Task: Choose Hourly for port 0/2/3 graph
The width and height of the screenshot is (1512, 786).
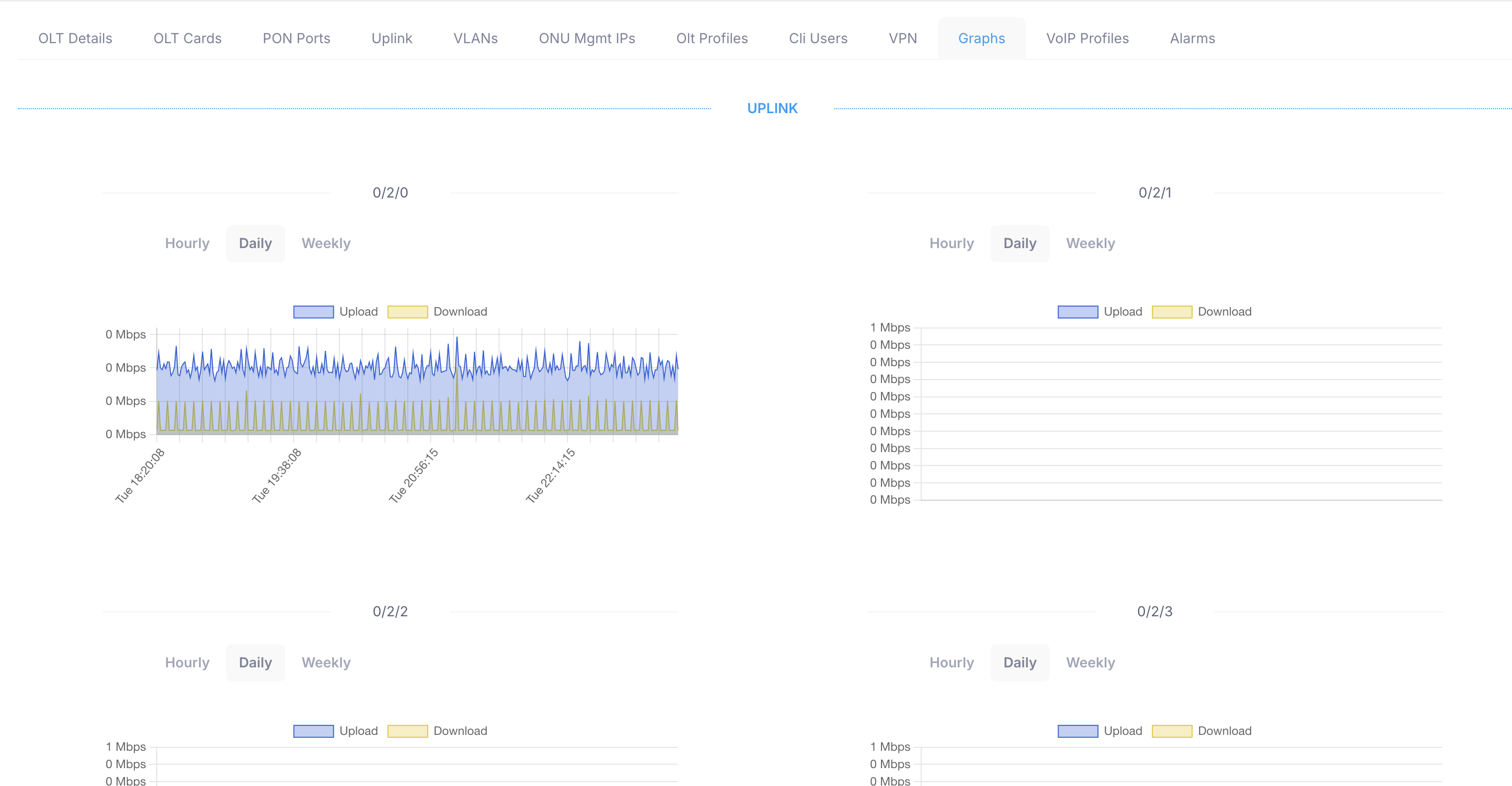Action: 951,663
